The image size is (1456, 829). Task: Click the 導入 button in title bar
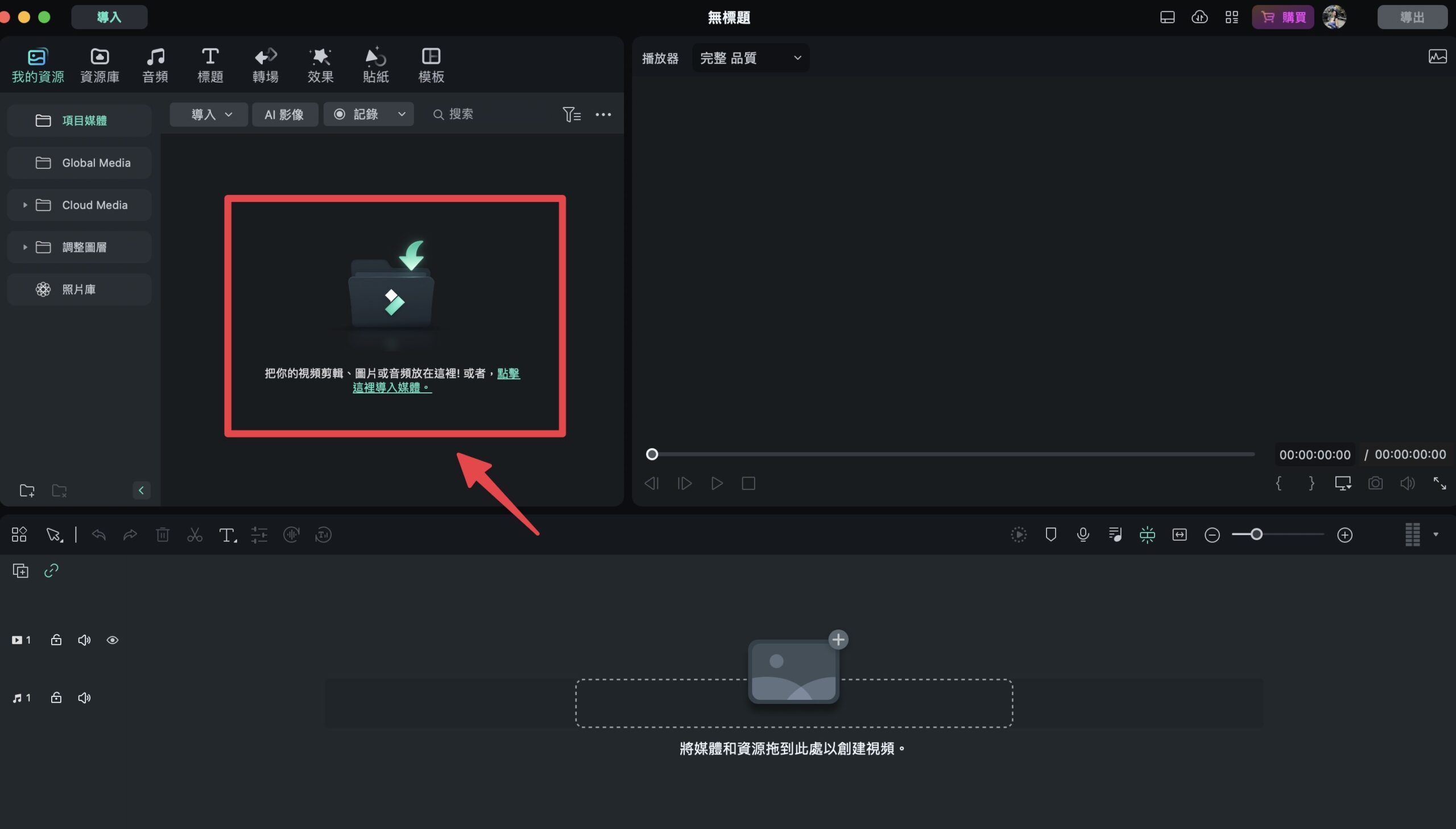click(x=109, y=17)
